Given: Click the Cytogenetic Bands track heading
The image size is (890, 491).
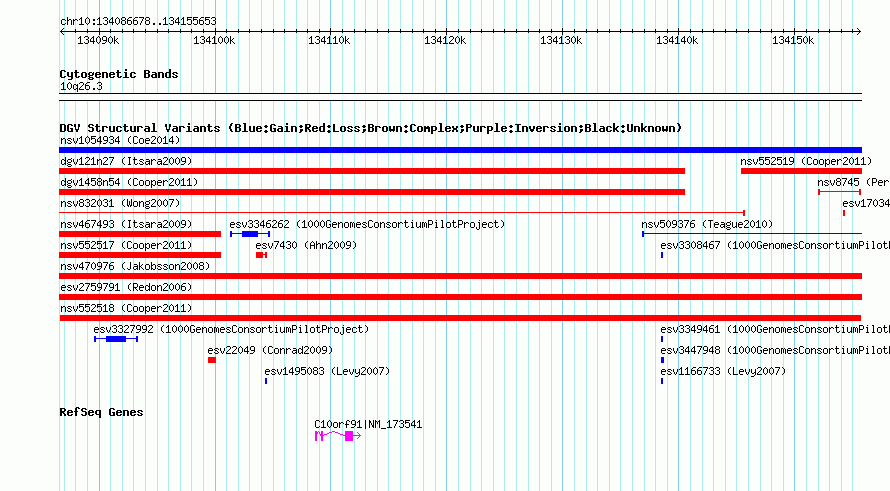Looking at the screenshot, I should (119, 74).
